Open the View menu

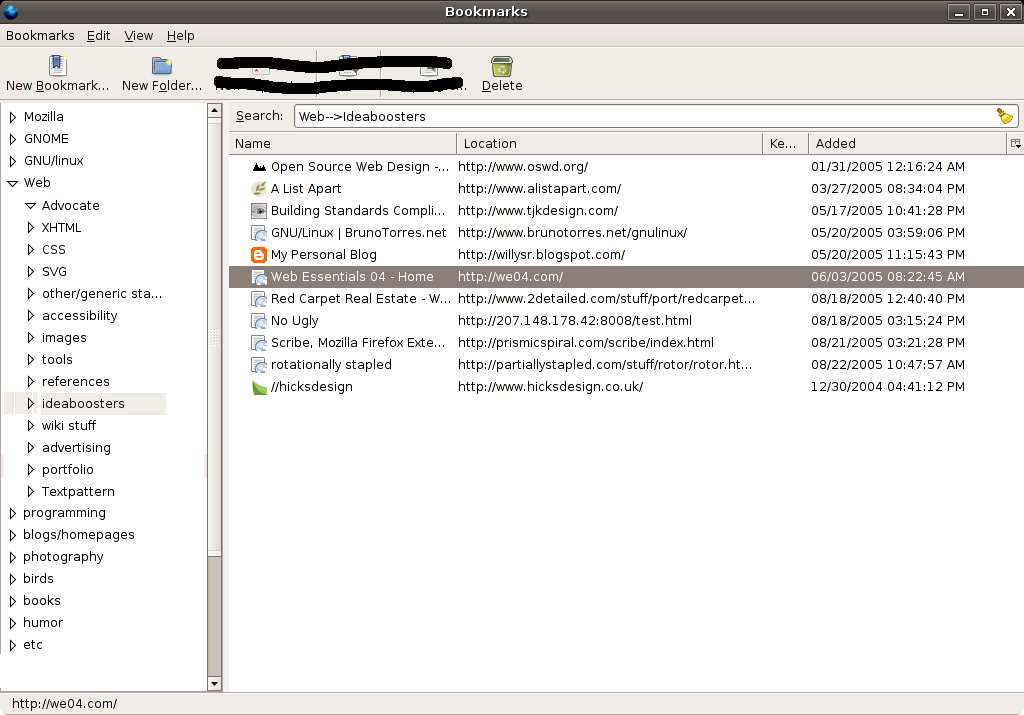(138, 35)
